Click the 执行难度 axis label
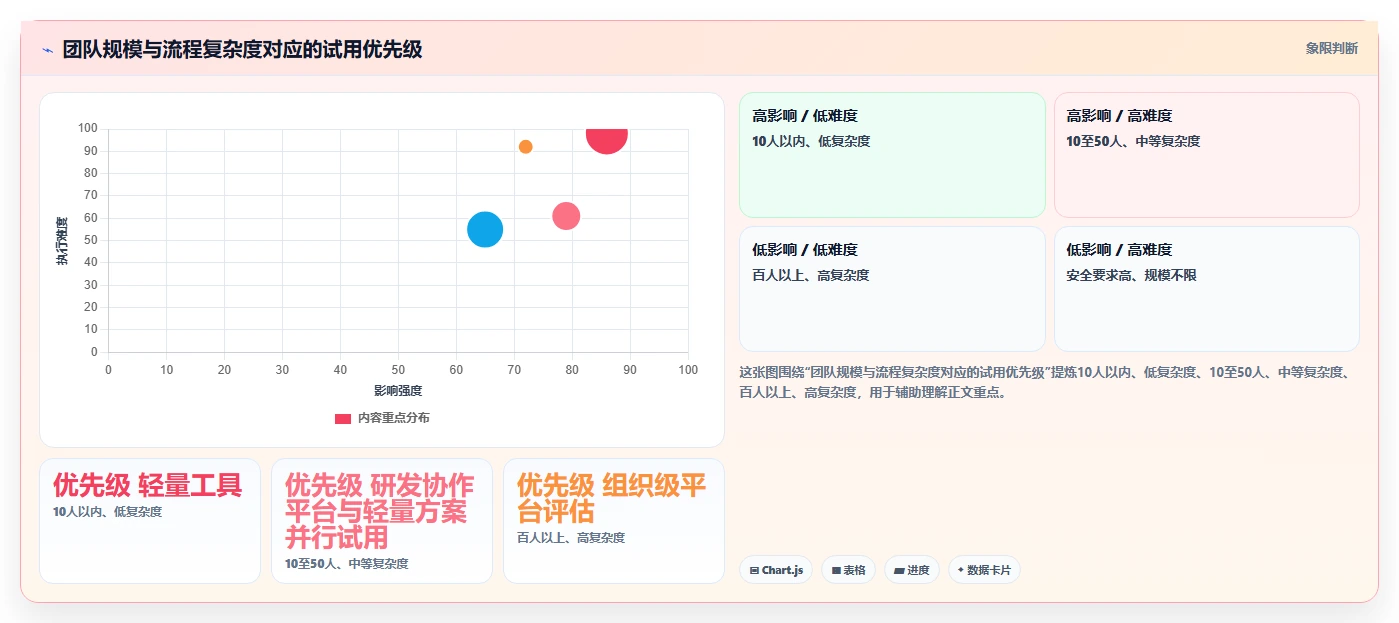 [x=62, y=240]
